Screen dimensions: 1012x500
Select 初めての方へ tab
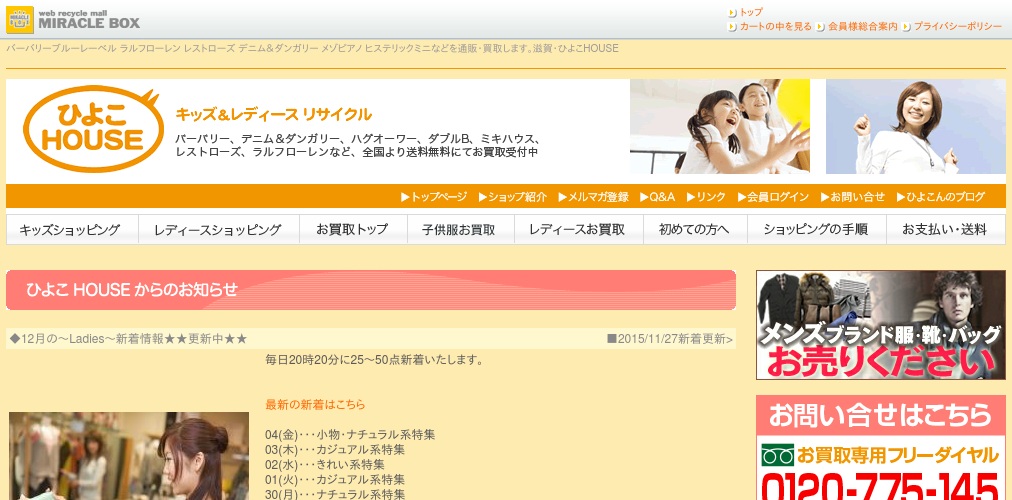click(x=694, y=230)
